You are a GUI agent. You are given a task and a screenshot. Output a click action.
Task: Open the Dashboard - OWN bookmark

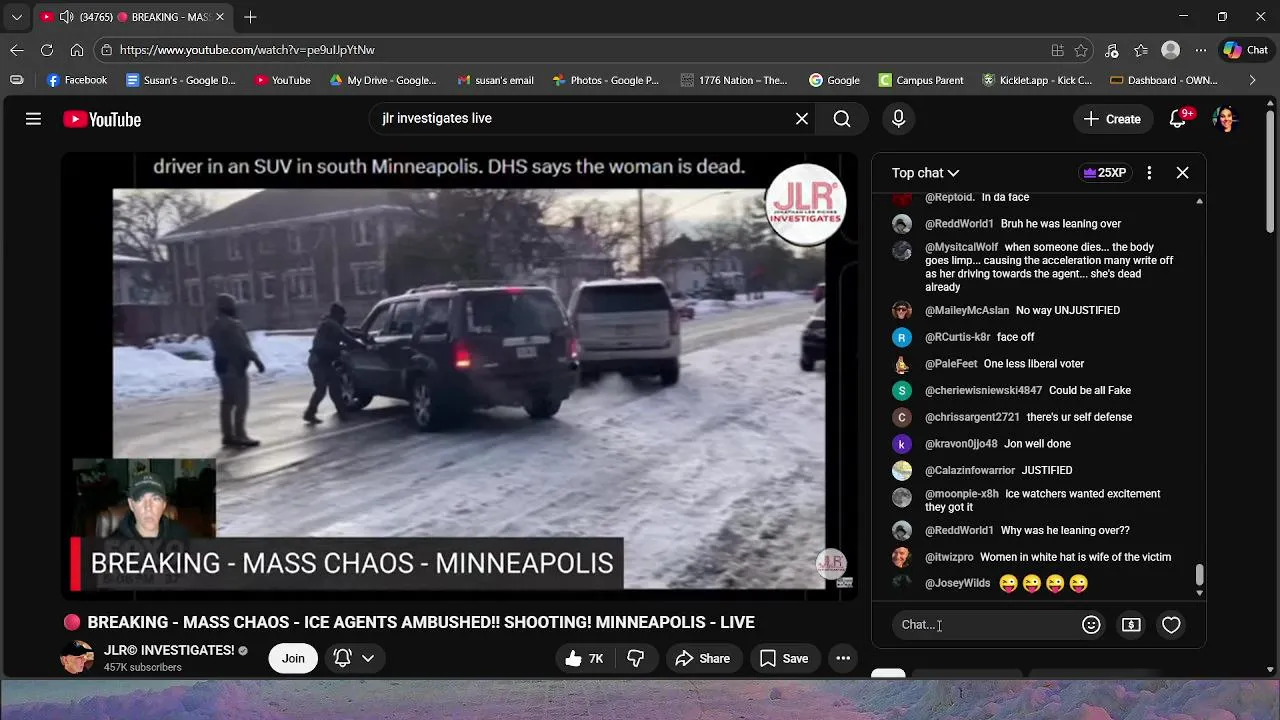[x=1164, y=80]
